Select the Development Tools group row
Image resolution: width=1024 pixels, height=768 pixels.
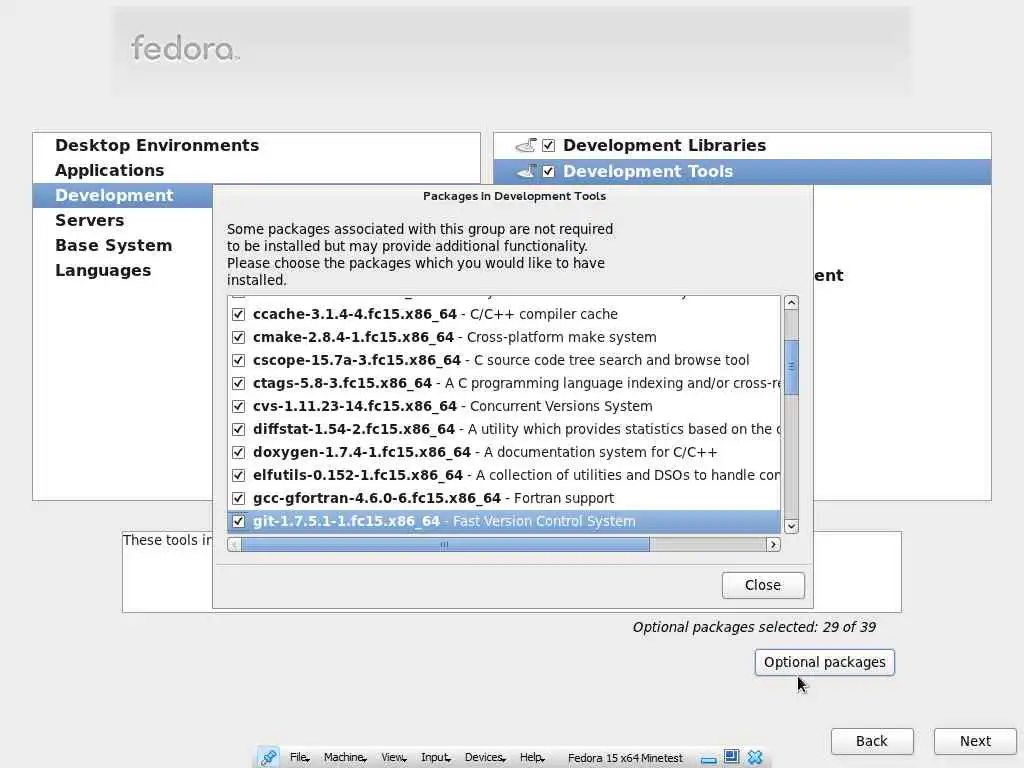742,171
